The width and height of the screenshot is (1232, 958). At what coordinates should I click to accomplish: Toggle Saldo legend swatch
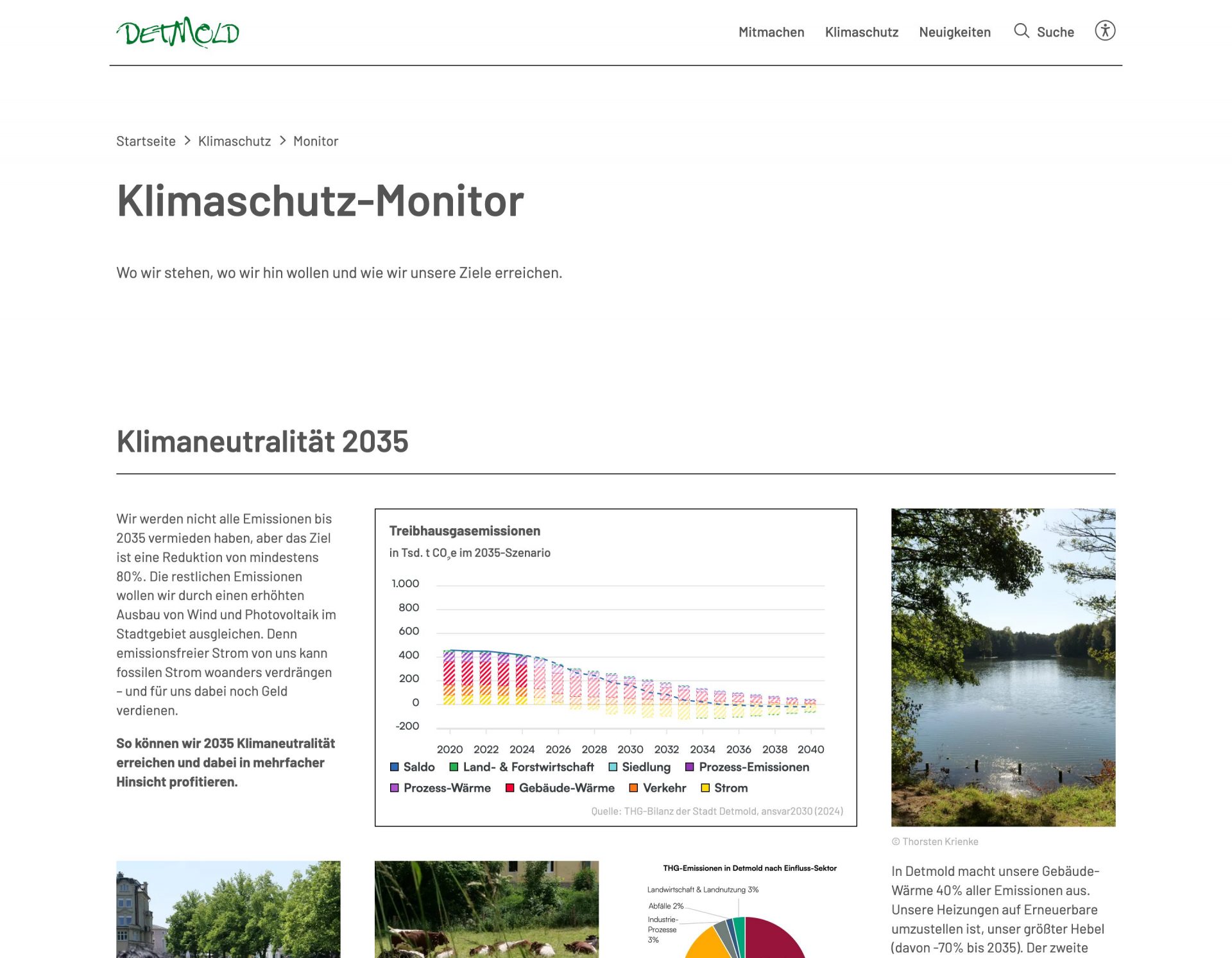(395, 767)
